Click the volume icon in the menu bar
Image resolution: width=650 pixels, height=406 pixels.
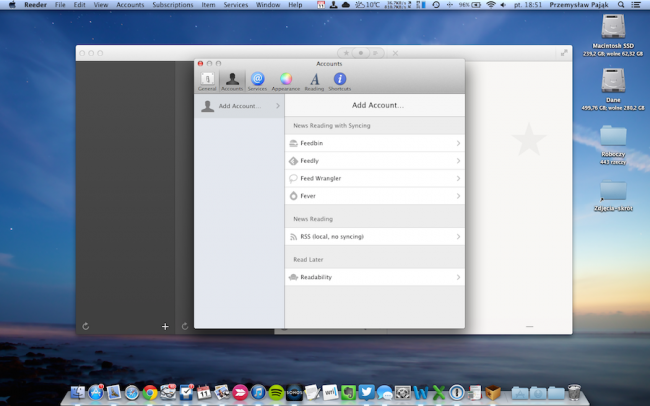503,5
